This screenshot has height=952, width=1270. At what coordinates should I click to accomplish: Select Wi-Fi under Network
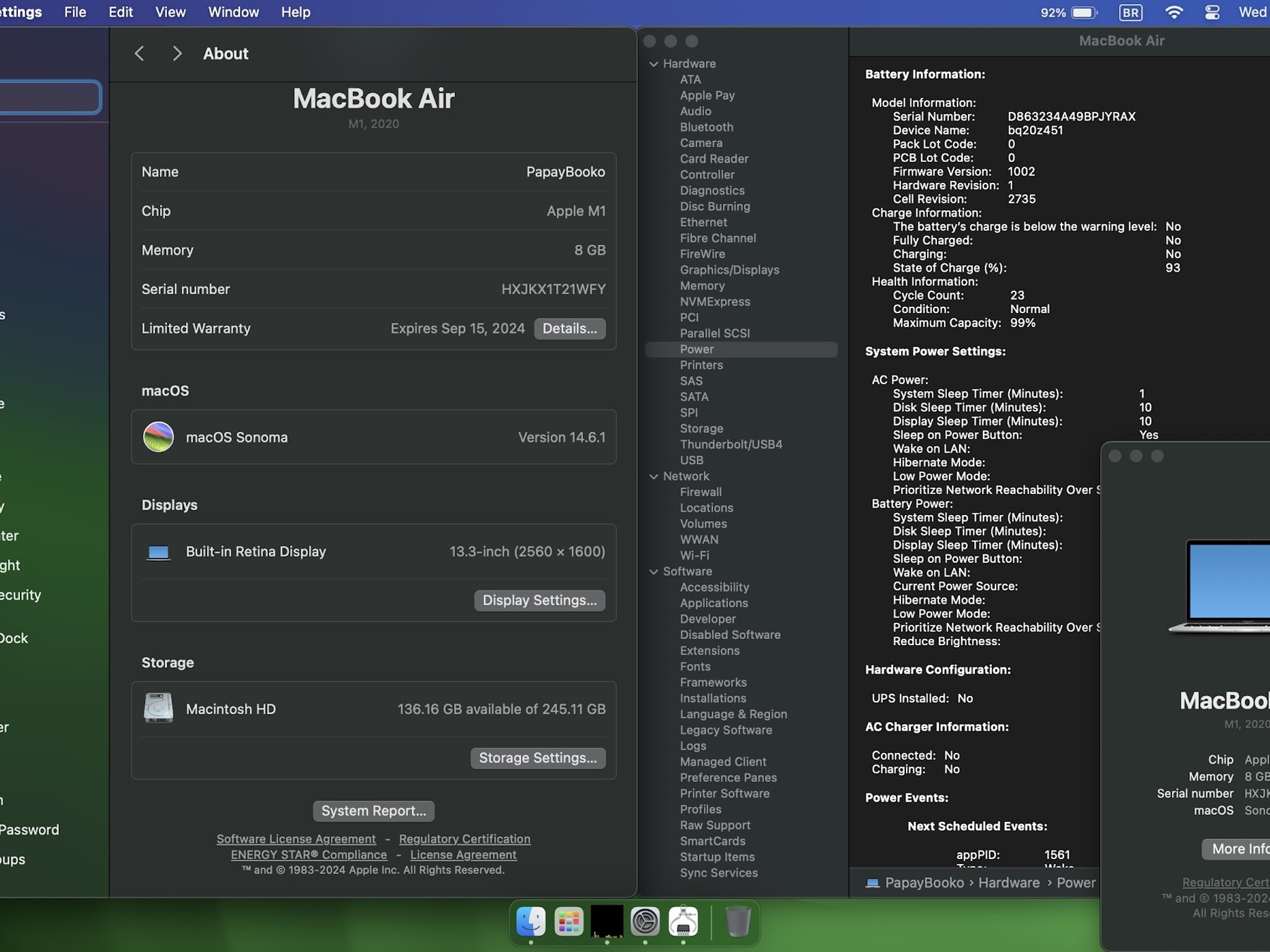click(695, 555)
